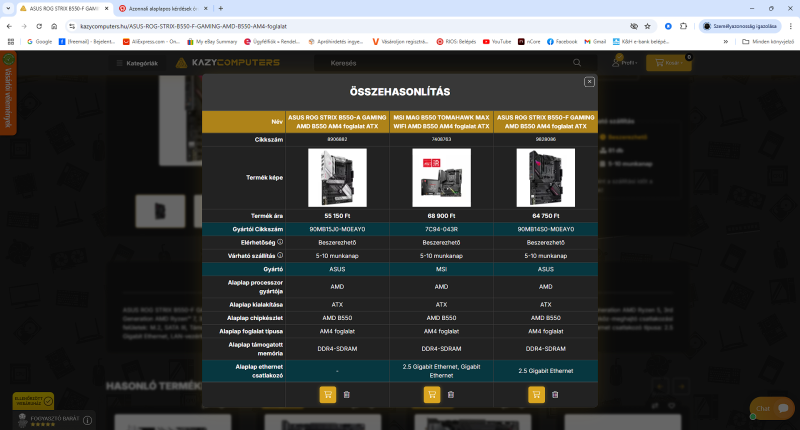Open the tab search dropdown arrow
The height and width of the screenshot is (430, 800).
tap(8, 8)
